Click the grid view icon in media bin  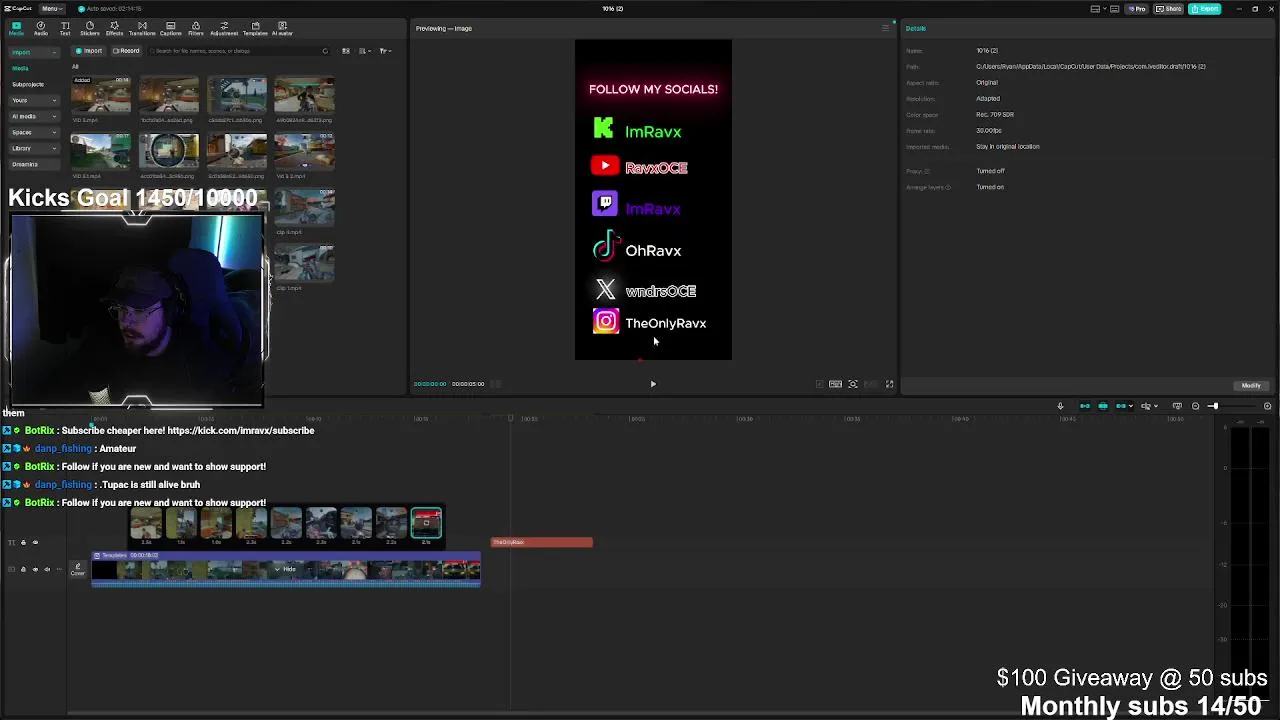(346, 51)
